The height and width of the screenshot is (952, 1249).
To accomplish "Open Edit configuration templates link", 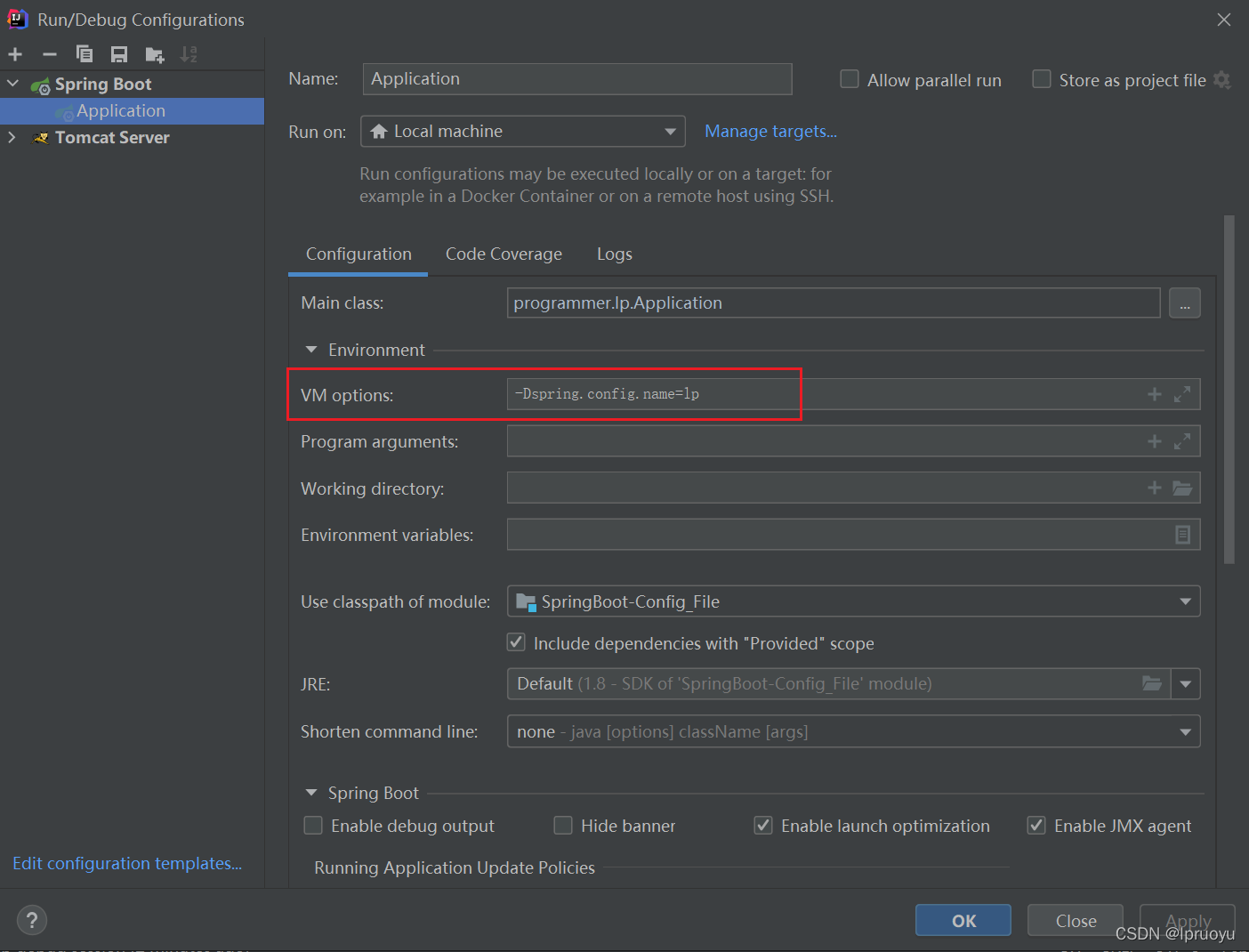I will [127, 864].
